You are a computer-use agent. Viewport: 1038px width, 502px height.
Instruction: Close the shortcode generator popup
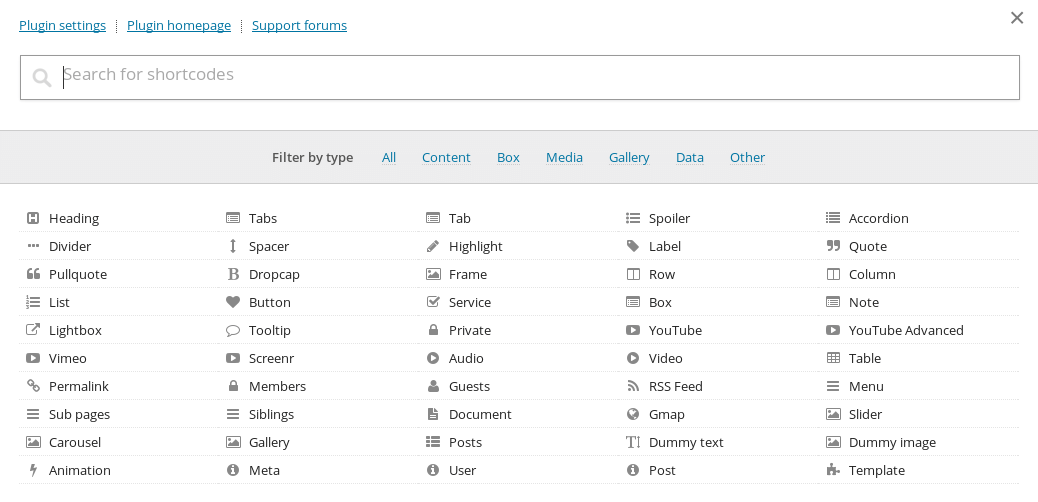(1017, 18)
